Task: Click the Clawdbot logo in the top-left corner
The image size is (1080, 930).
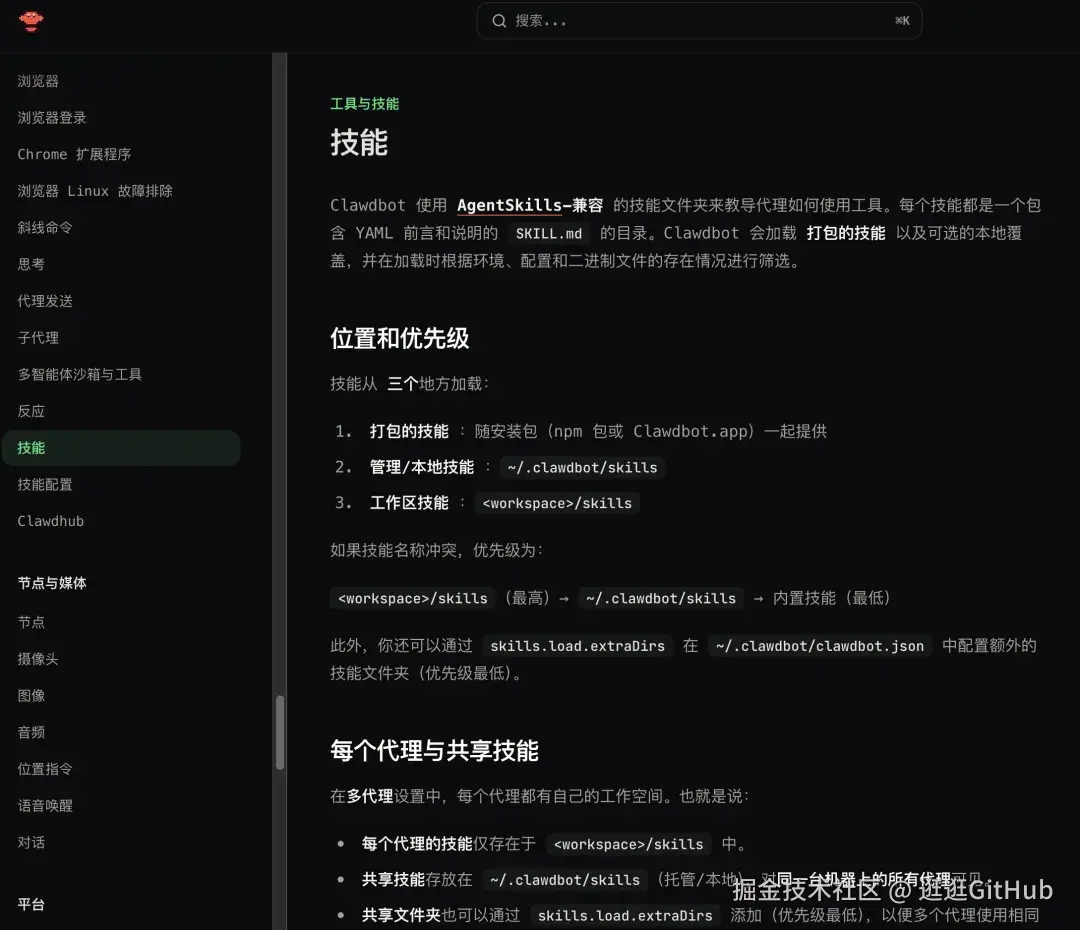Action: [31, 20]
